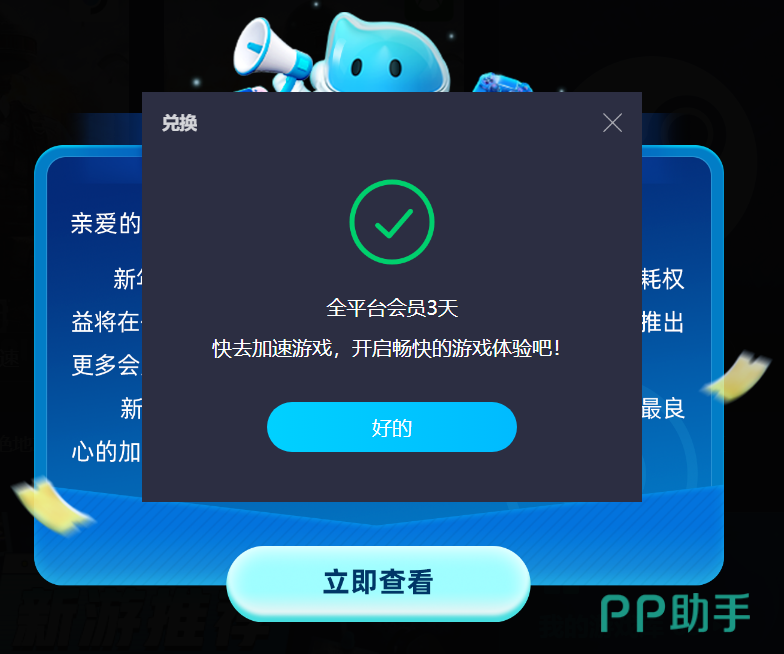This screenshot has width=784, height=654.
Task: Click the yellow ticket on the right
Action: pyautogui.click(x=736, y=377)
